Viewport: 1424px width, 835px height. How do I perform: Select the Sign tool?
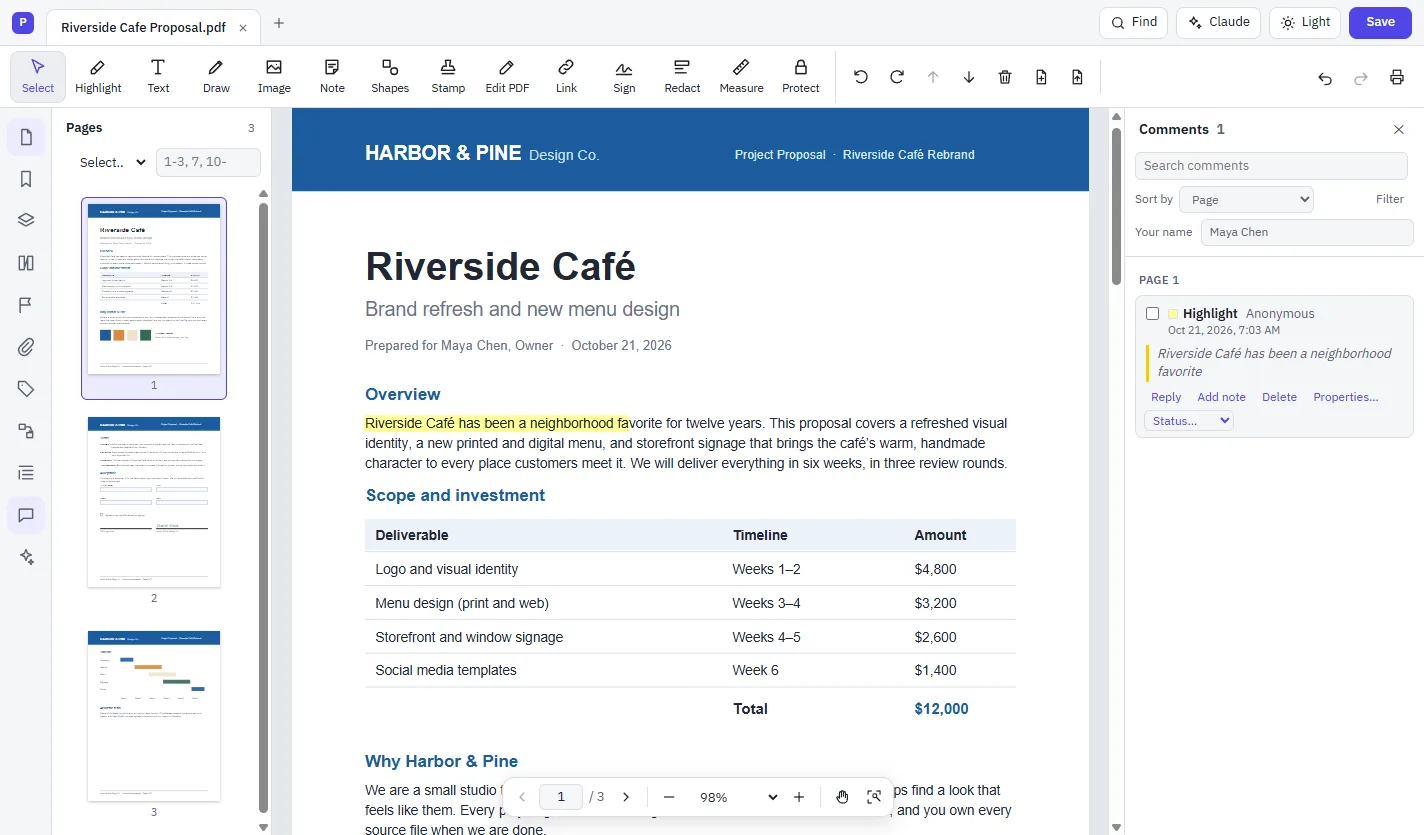click(624, 77)
